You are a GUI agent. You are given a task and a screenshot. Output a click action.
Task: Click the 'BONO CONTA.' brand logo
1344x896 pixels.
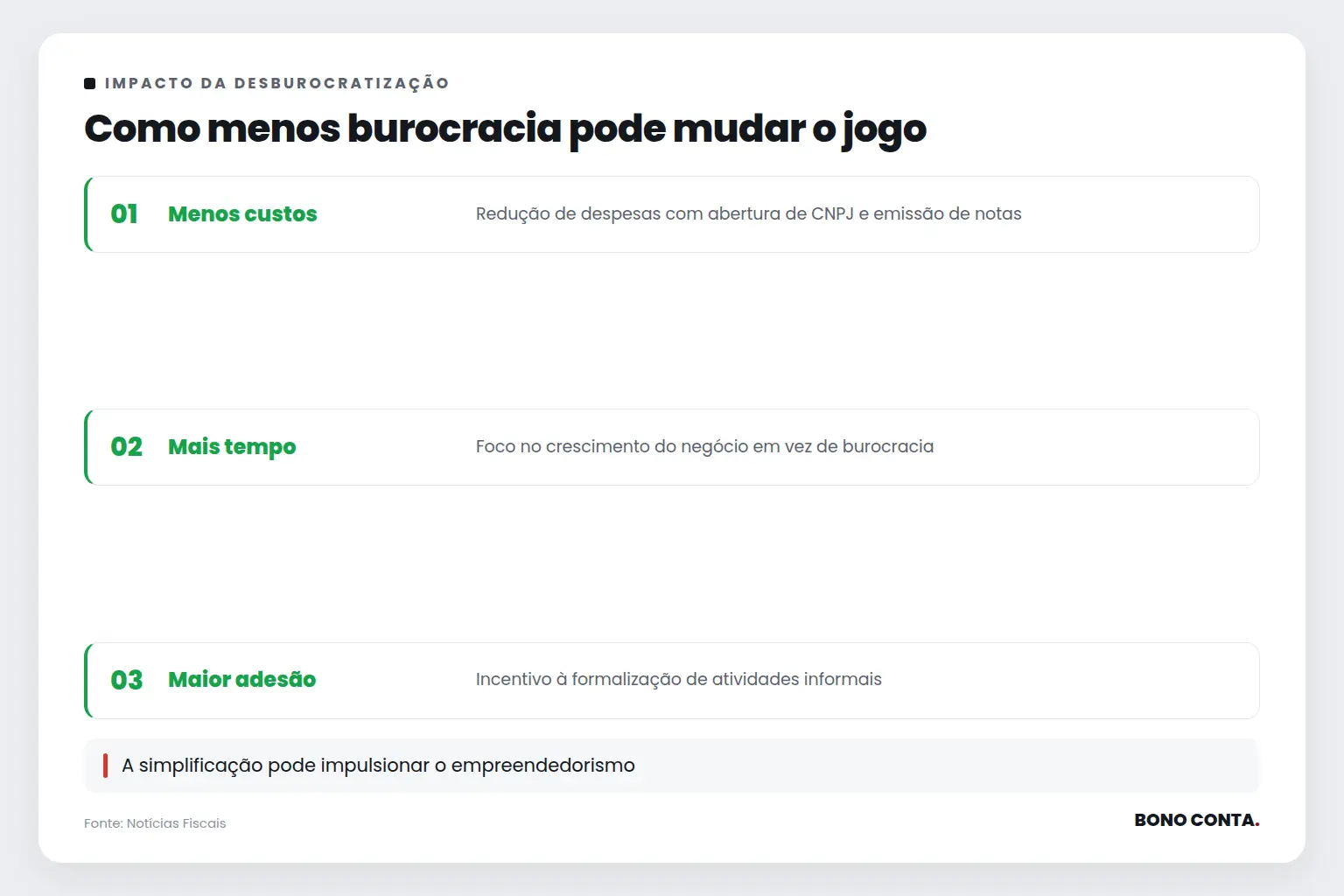click(x=1196, y=820)
